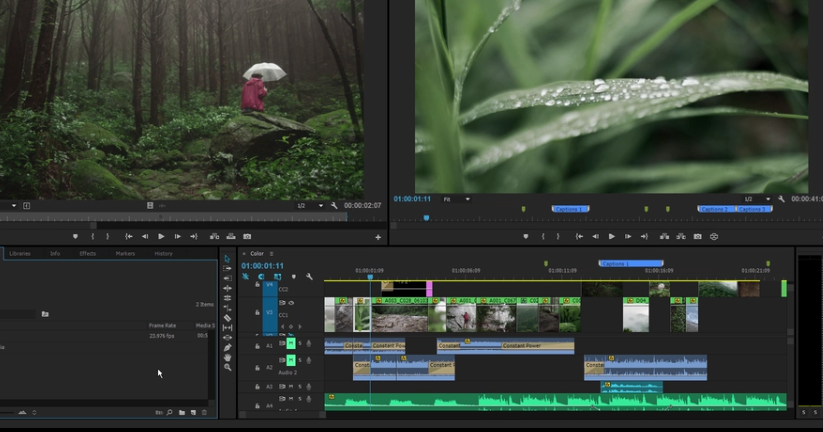823x432 pixels.
Task: Play the Source monitor clip
Action: coord(161,237)
